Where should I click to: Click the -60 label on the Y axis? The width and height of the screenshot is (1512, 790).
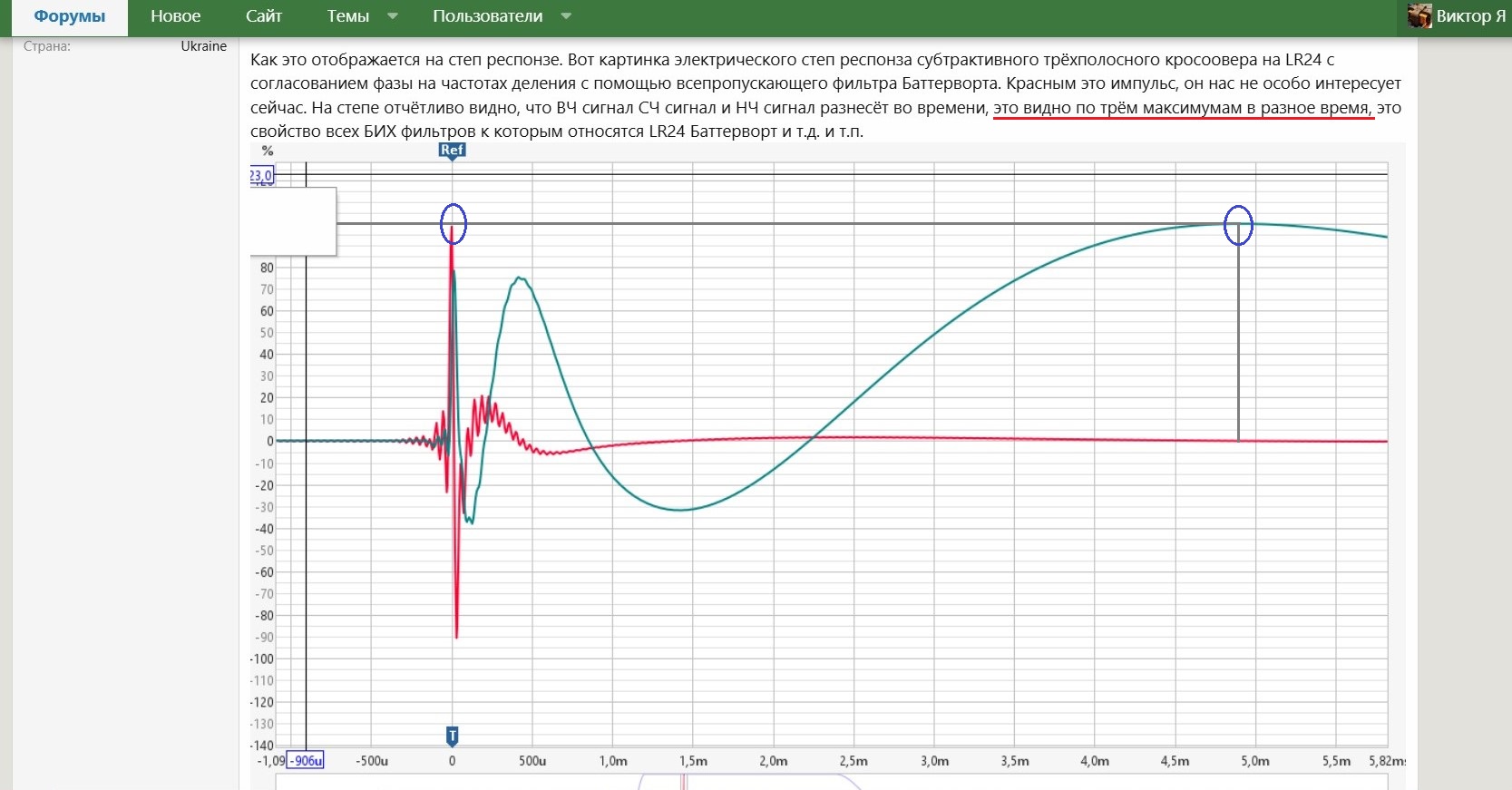point(264,571)
